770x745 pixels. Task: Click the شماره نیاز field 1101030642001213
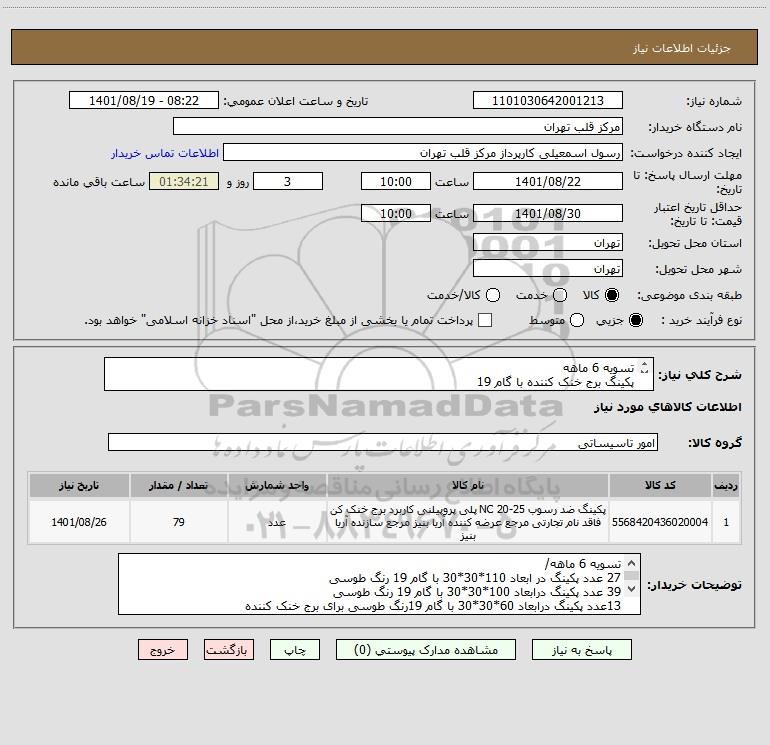[548, 100]
